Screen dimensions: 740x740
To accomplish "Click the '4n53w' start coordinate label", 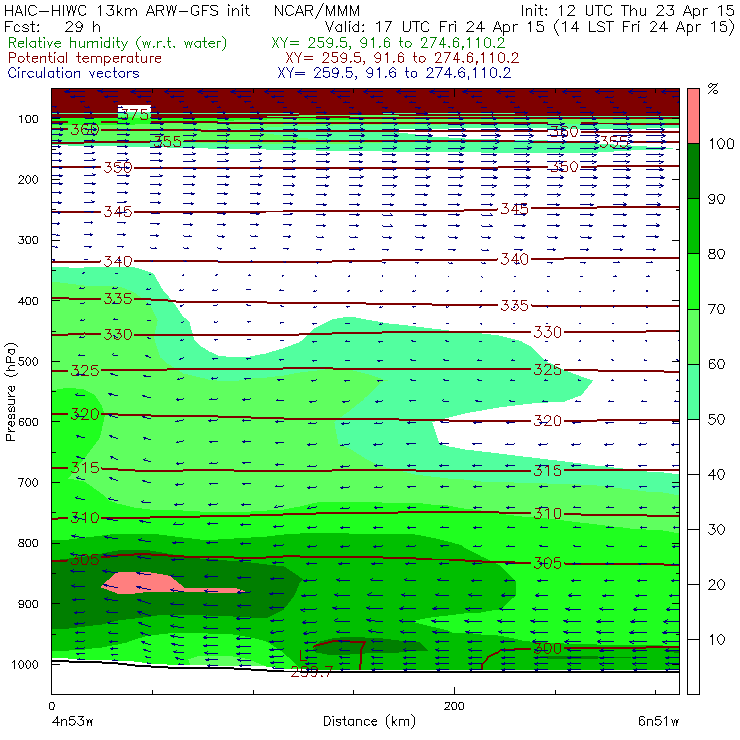I will pyautogui.click(x=73, y=722).
